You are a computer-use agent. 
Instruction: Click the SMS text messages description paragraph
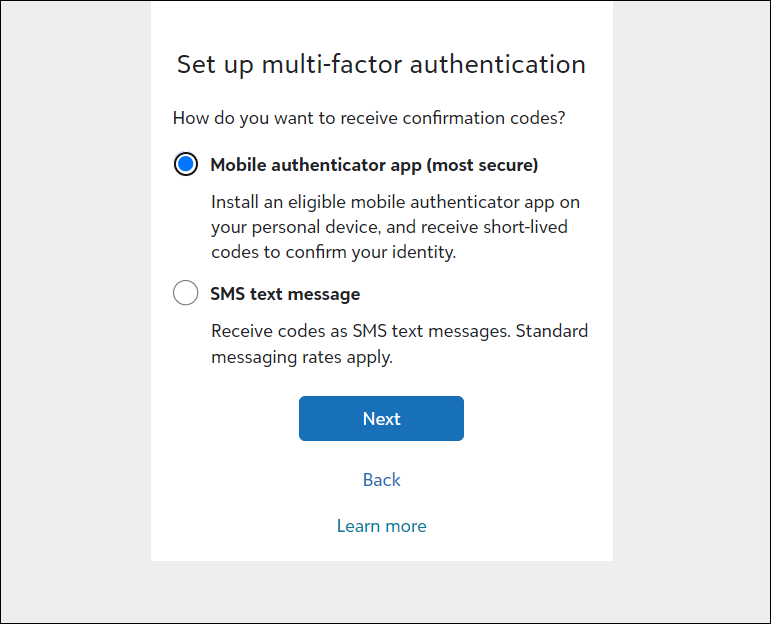(x=399, y=343)
